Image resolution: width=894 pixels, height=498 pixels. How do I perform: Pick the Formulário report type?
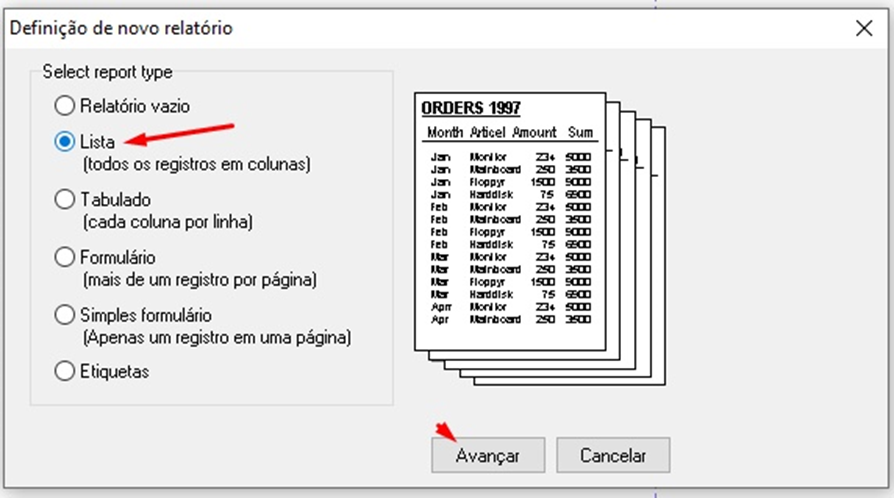[x=65, y=257]
